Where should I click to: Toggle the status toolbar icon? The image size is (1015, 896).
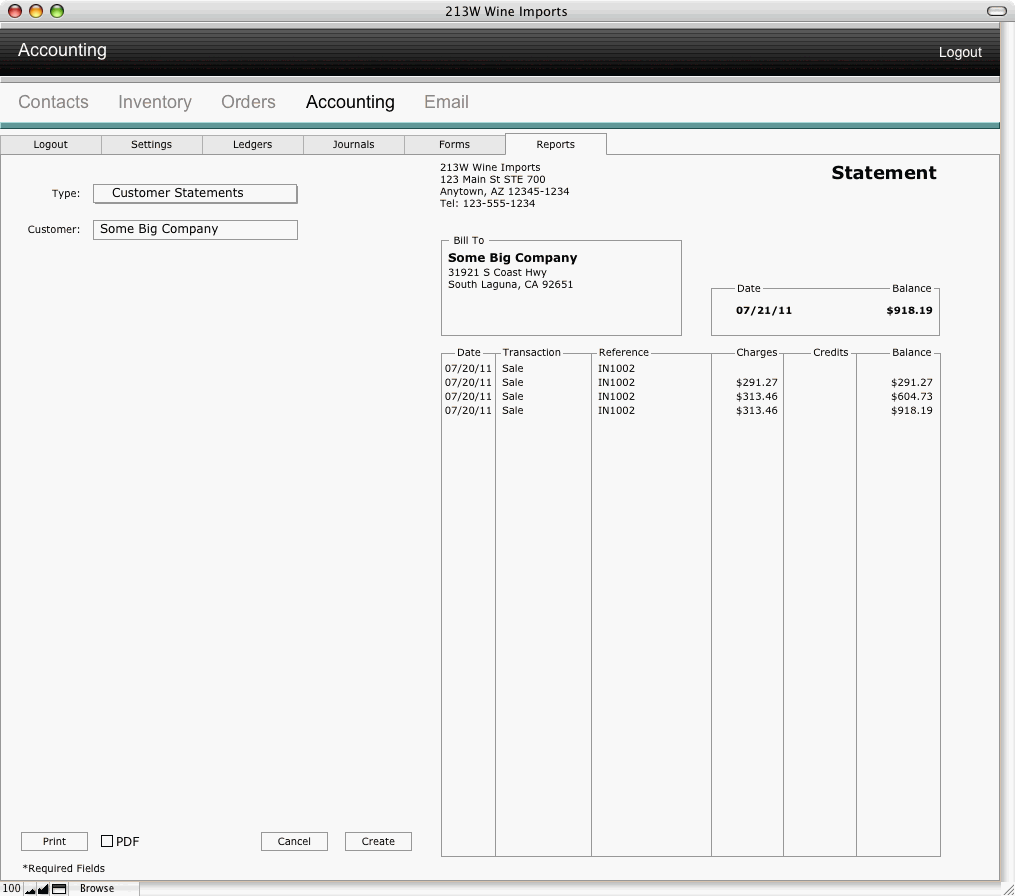(59, 889)
